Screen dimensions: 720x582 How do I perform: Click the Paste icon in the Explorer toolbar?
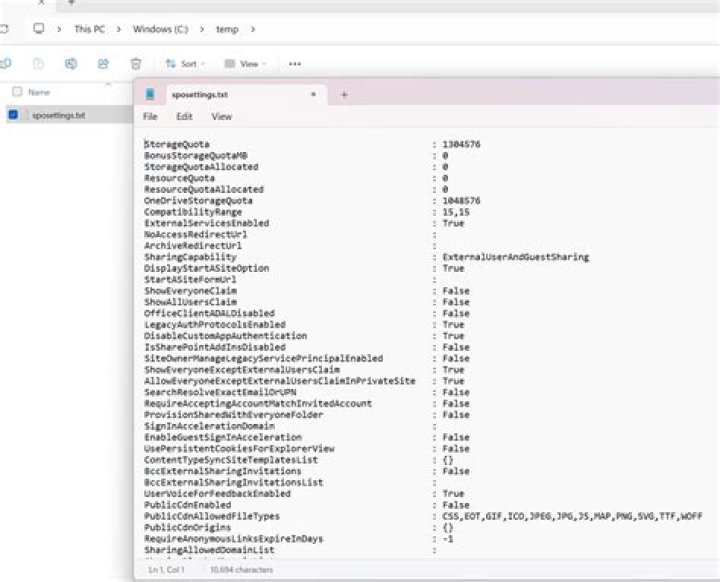(38, 64)
